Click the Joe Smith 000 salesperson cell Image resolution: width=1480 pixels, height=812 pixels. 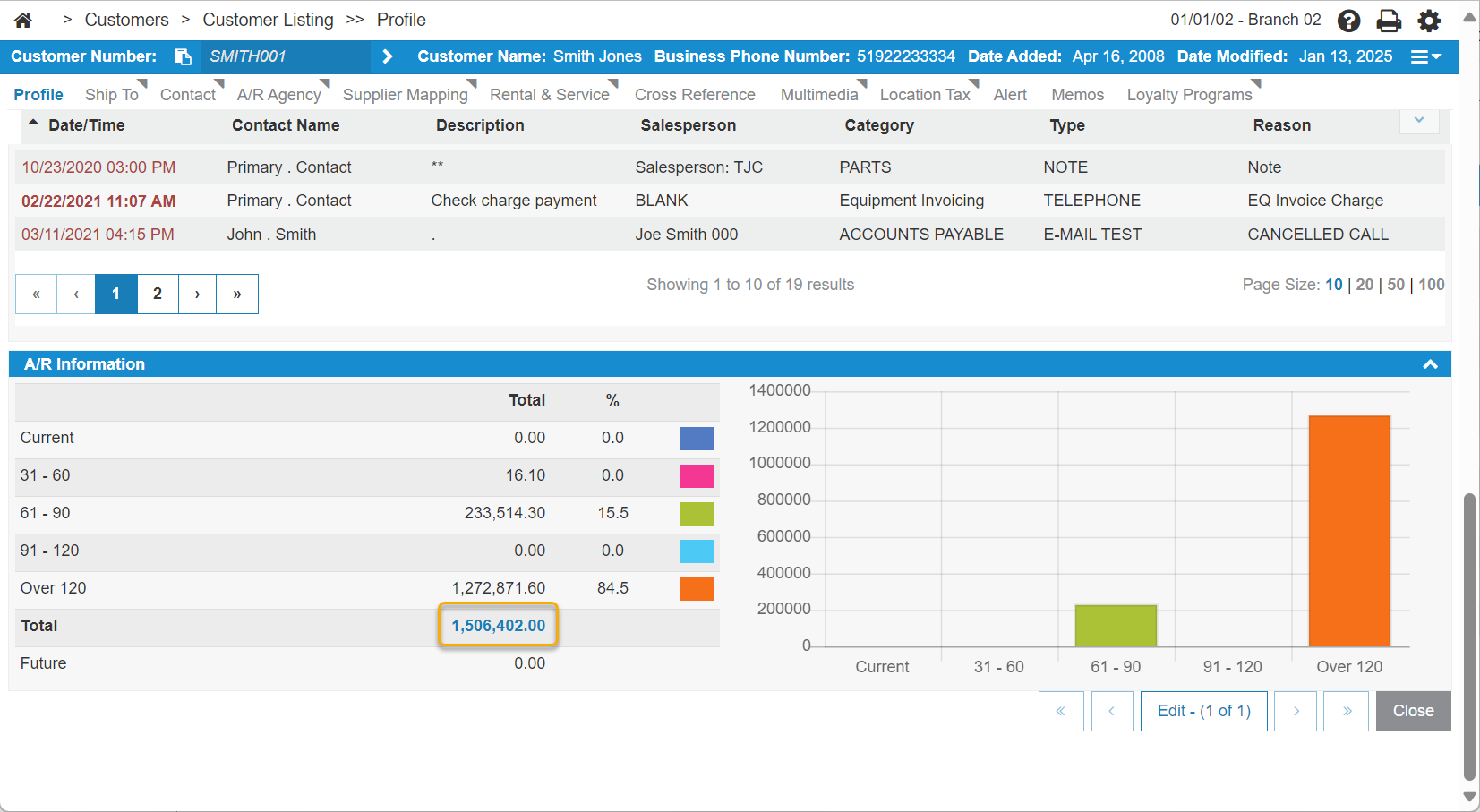tap(687, 235)
